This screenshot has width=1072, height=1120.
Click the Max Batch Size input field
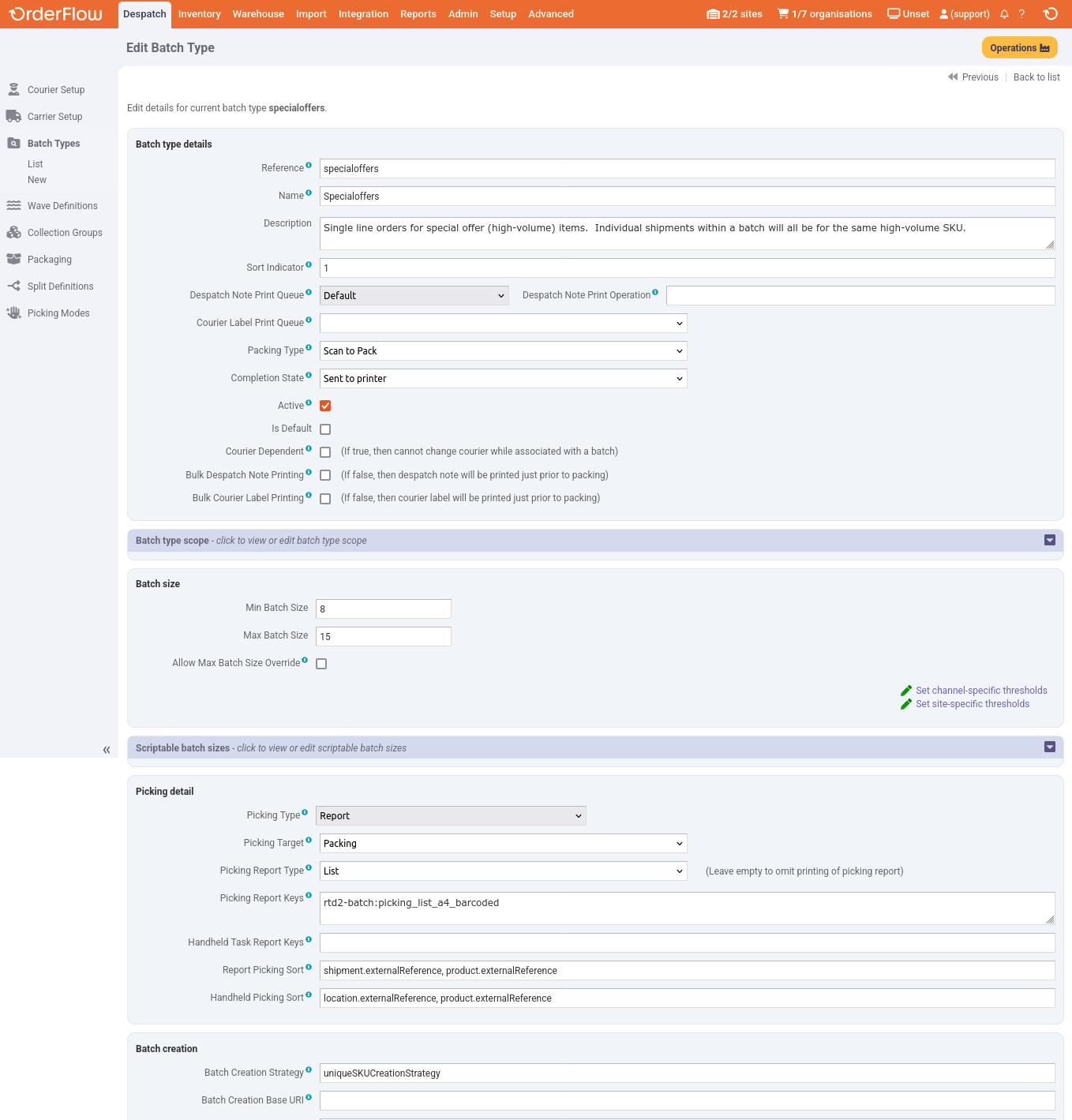[384, 637]
